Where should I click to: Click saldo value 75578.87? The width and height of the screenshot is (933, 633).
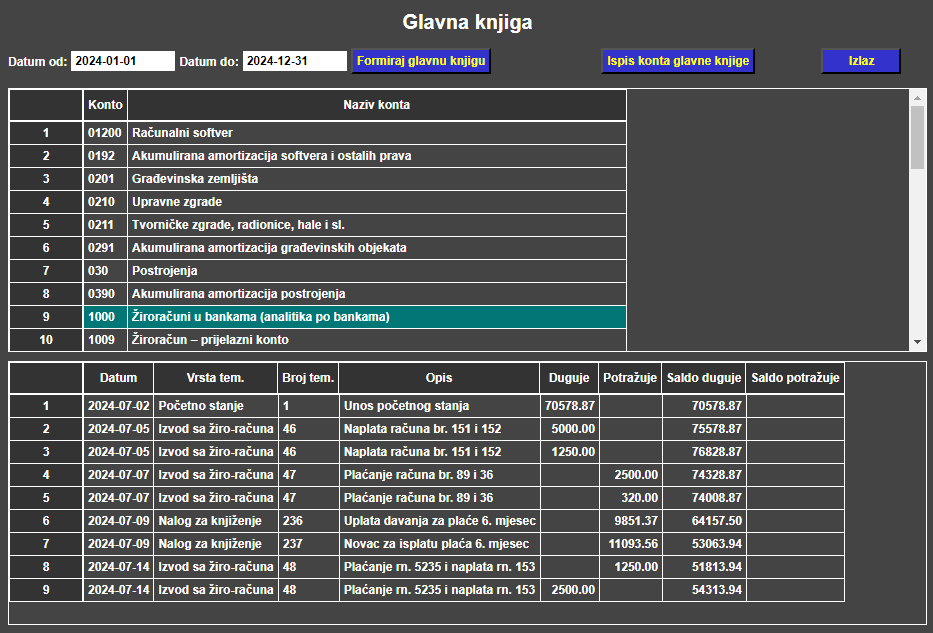tap(704, 429)
